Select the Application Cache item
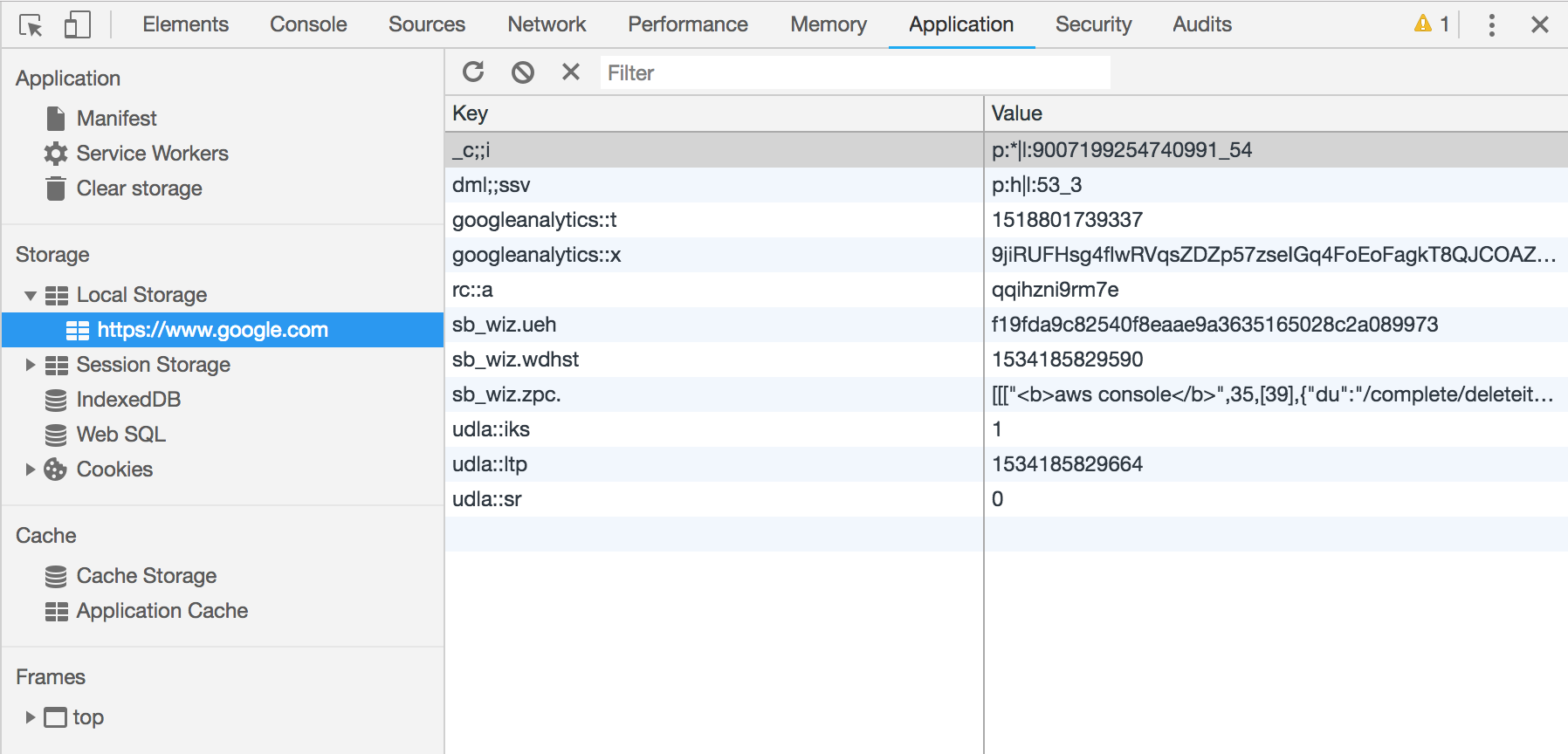Image resolution: width=1568 pixels, height=754 pixels. (x=162, y=611)
